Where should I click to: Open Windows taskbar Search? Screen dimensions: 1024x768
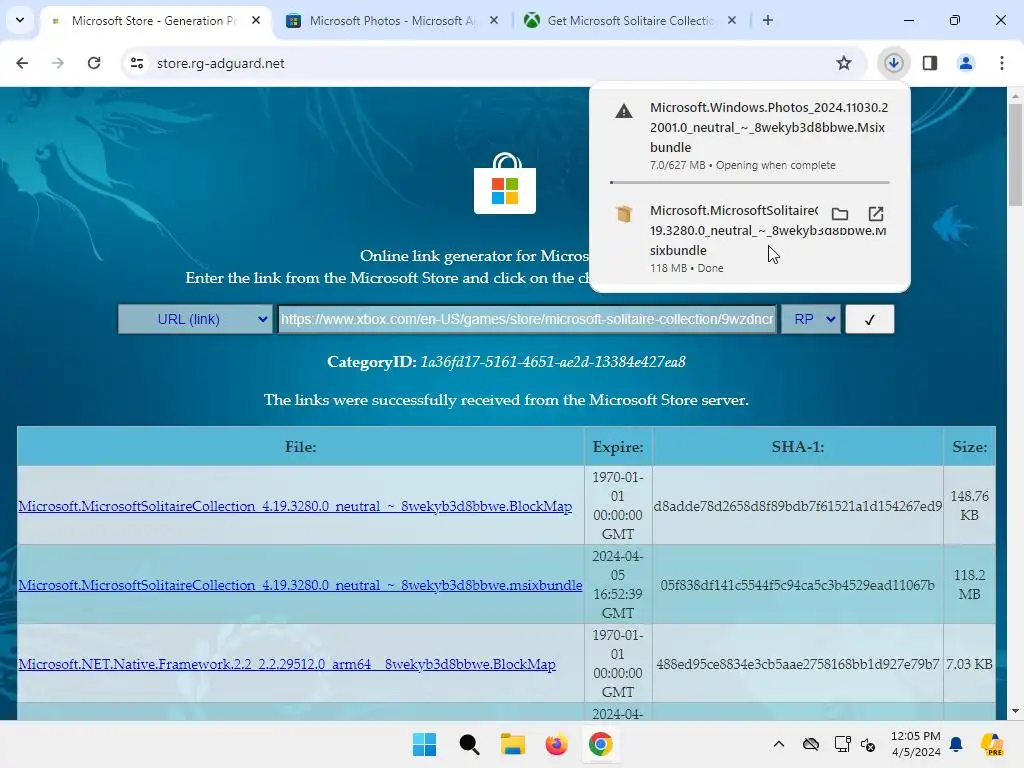469,744
